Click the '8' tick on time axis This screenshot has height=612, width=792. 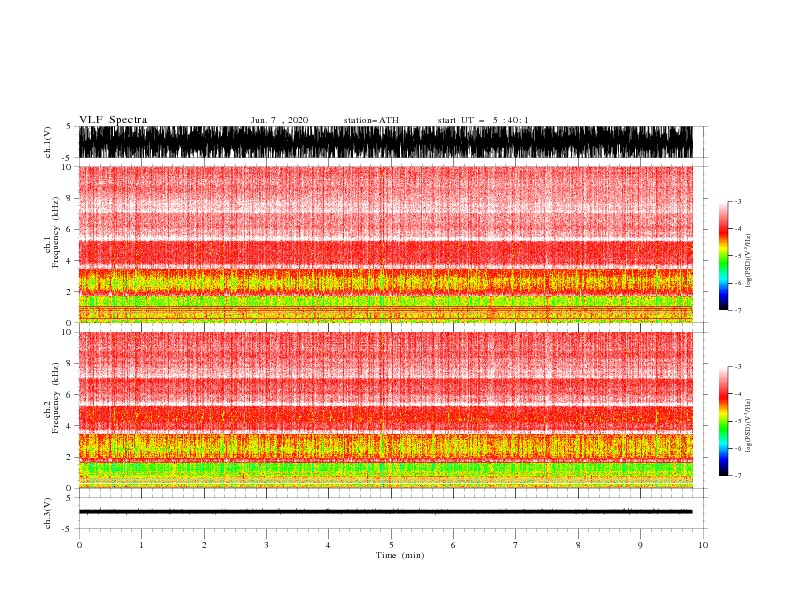coord(578,545)
